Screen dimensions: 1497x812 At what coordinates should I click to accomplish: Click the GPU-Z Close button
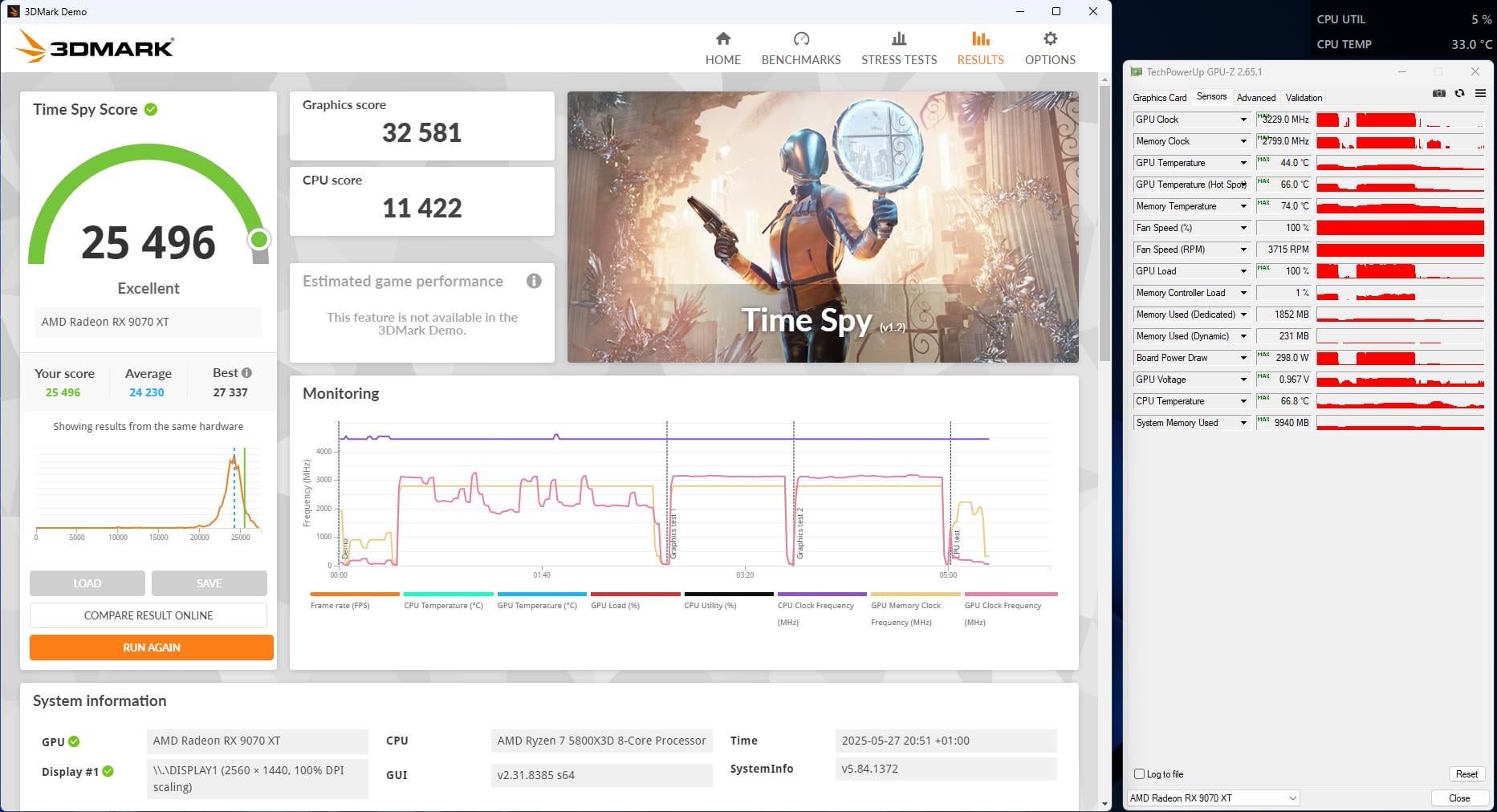point(1459,798)
